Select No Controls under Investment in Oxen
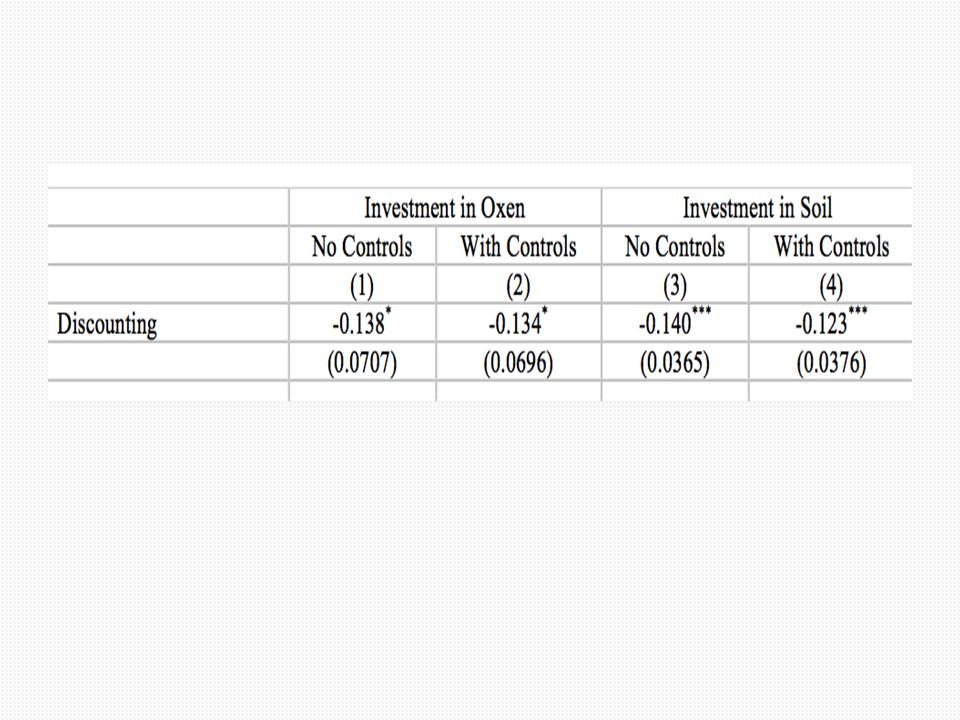The image size is (960, 720). [362, 246]
